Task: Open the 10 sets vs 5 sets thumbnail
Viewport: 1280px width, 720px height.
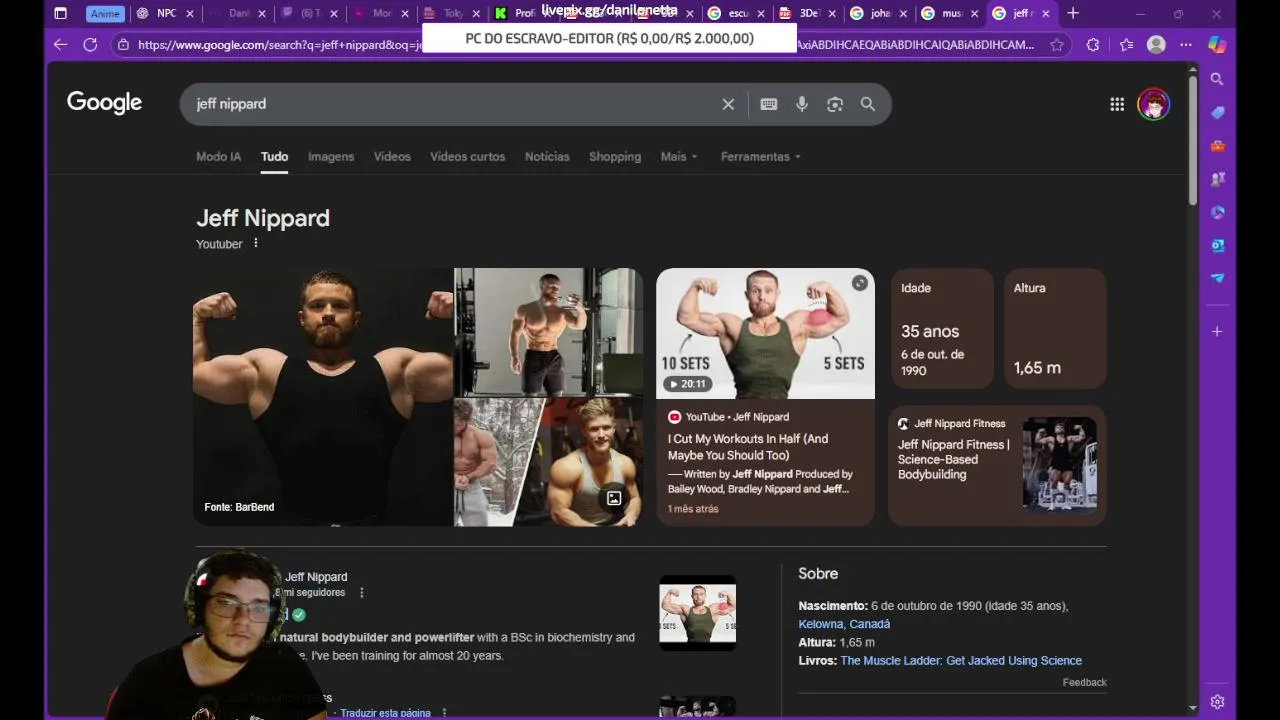Action: pos(765,333)
